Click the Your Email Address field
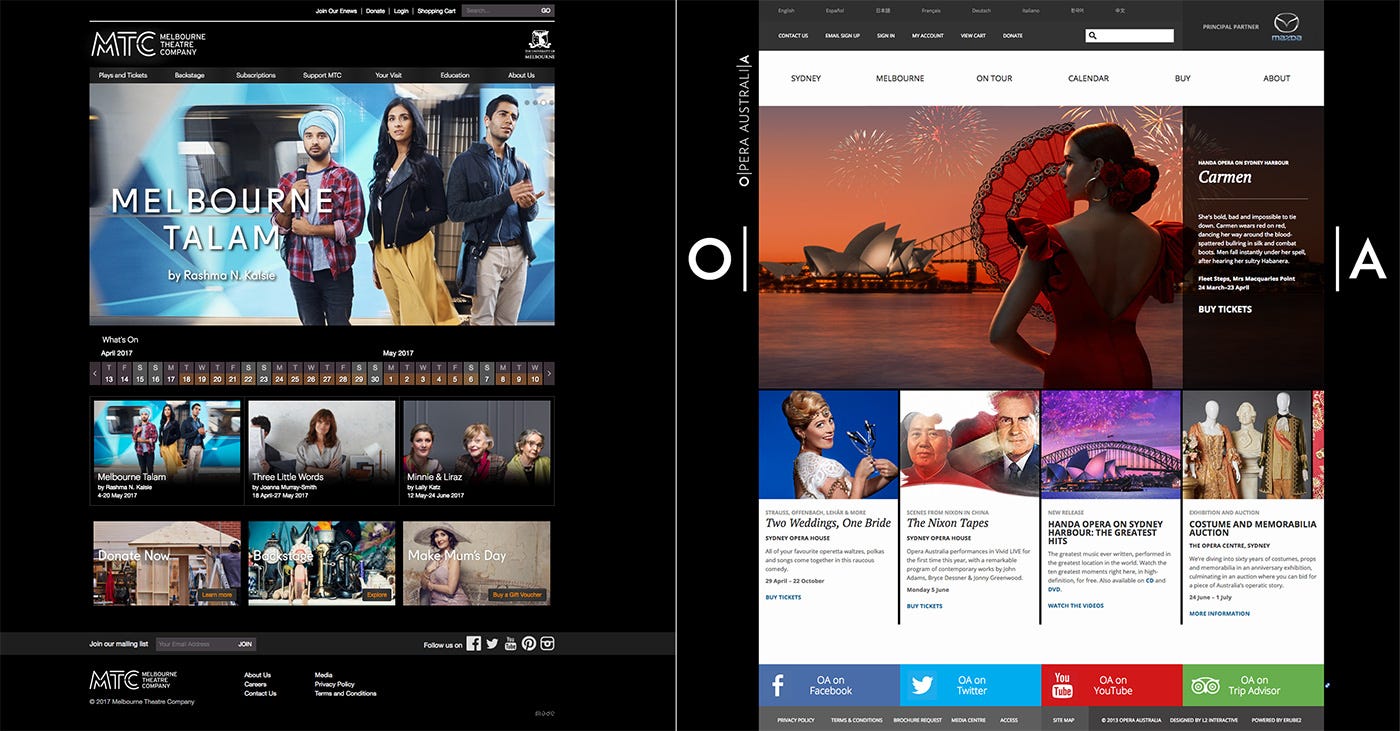The height and width of the screenshot is (731, 1400). point(195,644)
